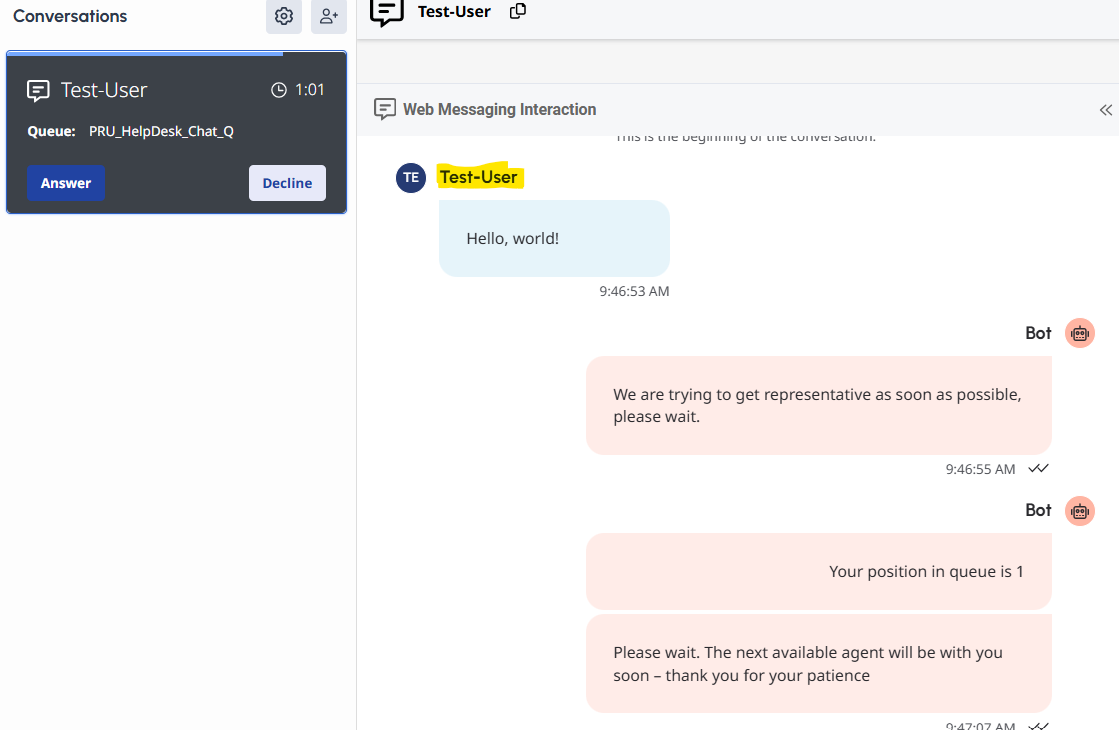The image size is (1119, 730).
Task: Click the Web Messaging Interaction label
Action: 500,109
